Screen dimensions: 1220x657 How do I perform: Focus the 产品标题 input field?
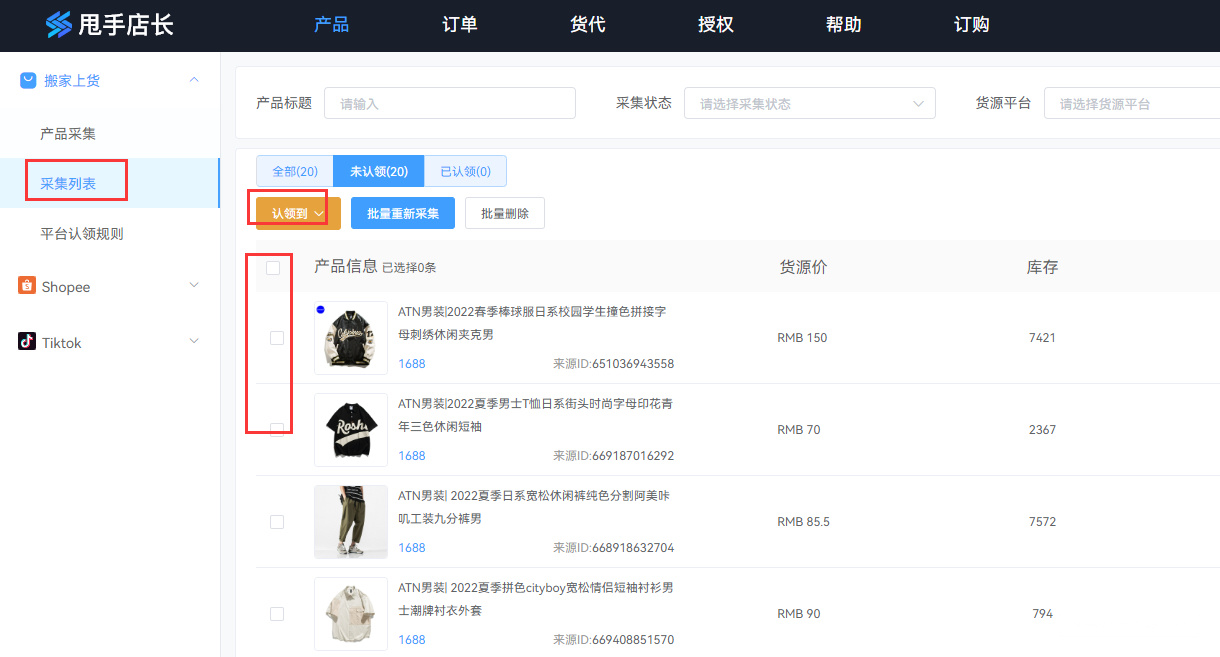(x=450, y=103)
